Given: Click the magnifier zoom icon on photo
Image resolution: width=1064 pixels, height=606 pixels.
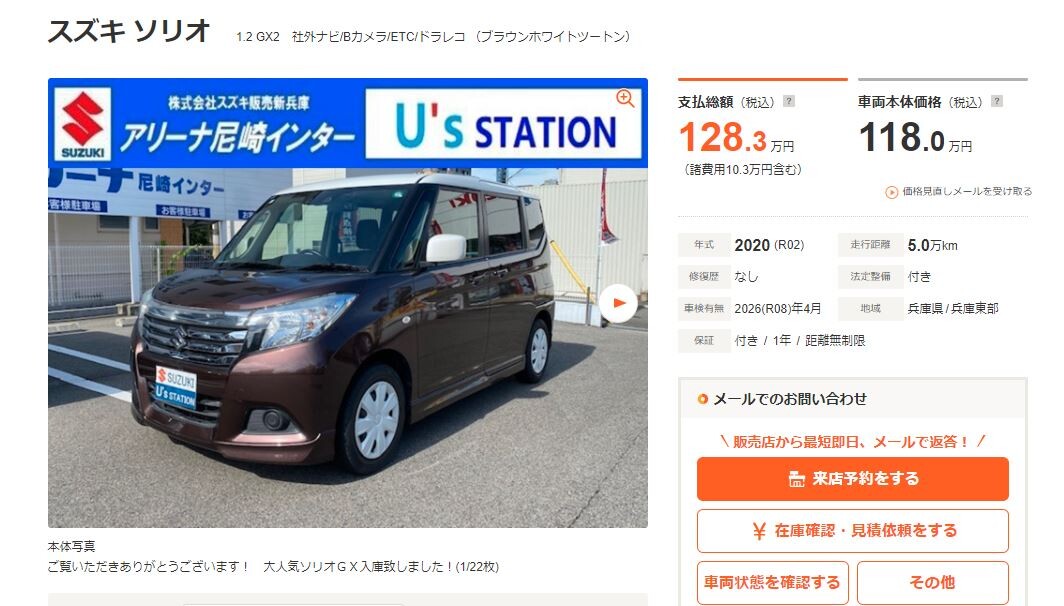Looking at the screenshot, I should (x=625, y=98).
